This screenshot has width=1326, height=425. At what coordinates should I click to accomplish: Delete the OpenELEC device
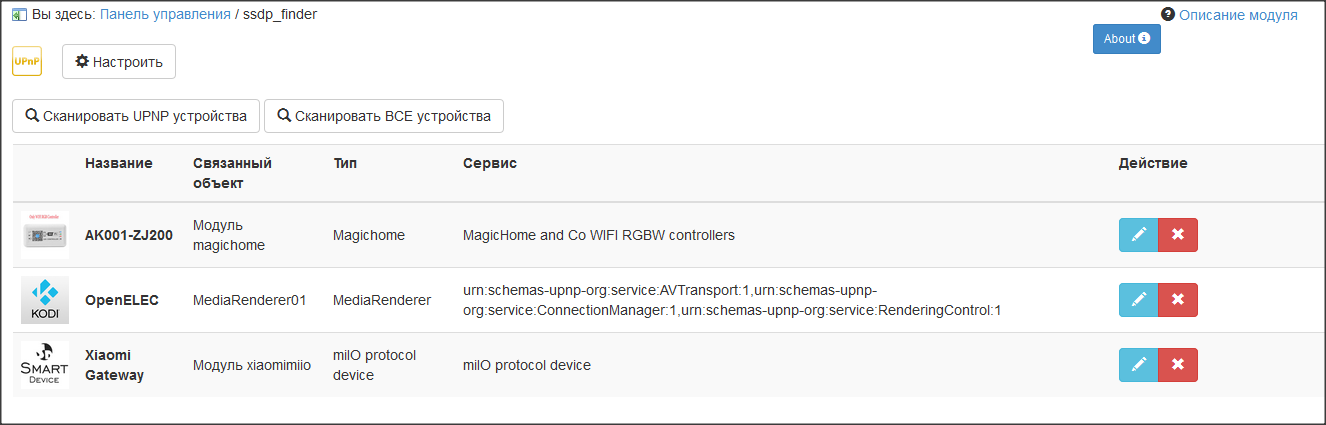[x=1177, y=300]
